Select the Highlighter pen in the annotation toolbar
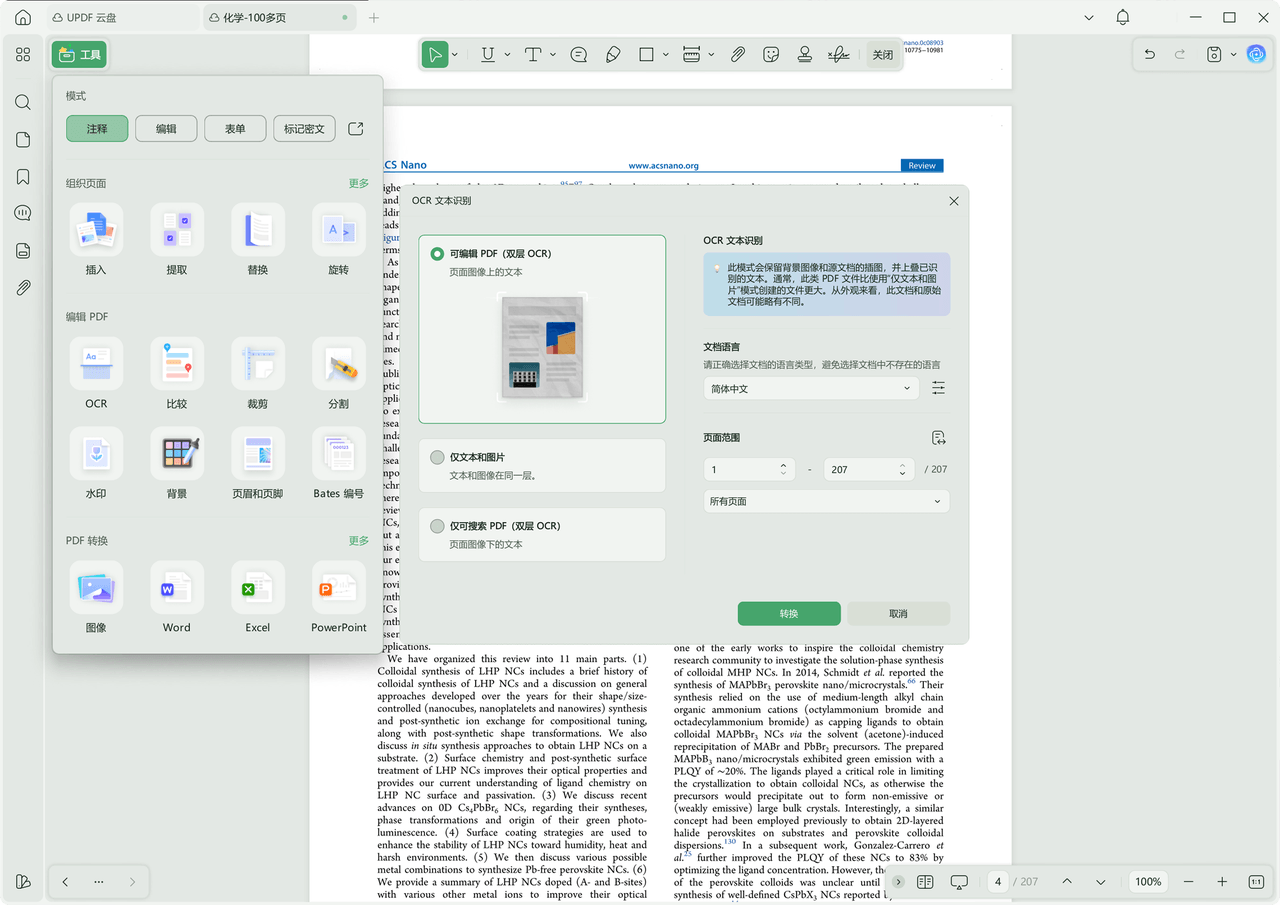 pyautogui.click(x=613, y=54)
